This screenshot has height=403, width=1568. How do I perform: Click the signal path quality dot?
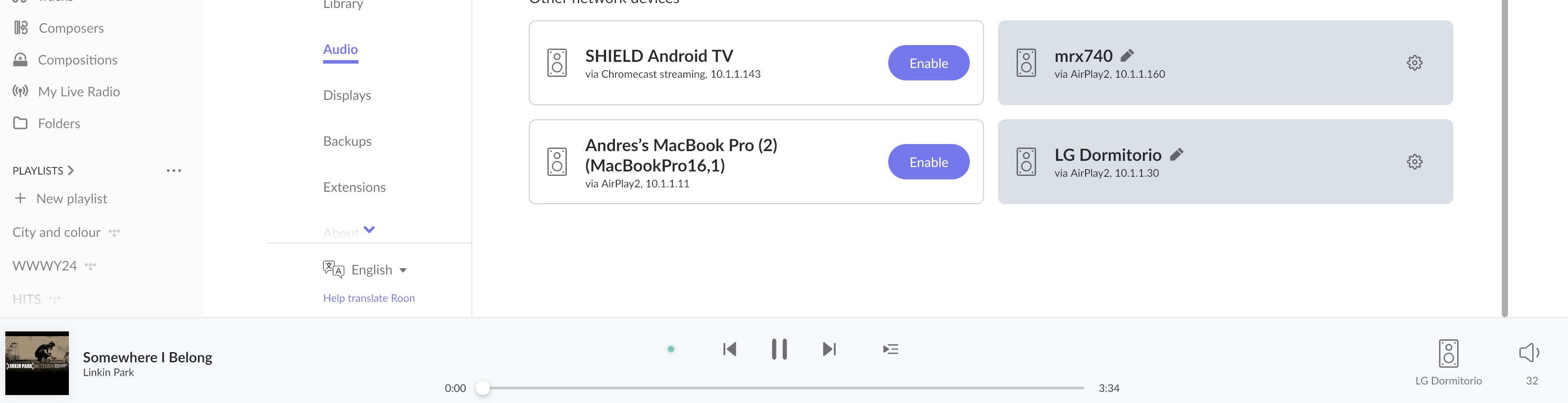tap(671, 350)
